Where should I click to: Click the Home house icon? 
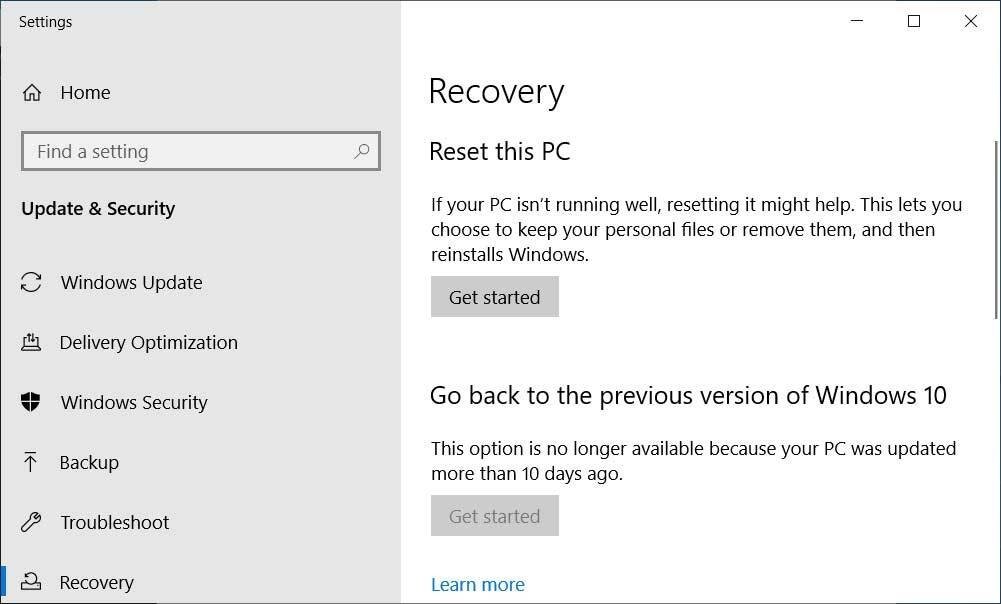[x=32, y=93]
